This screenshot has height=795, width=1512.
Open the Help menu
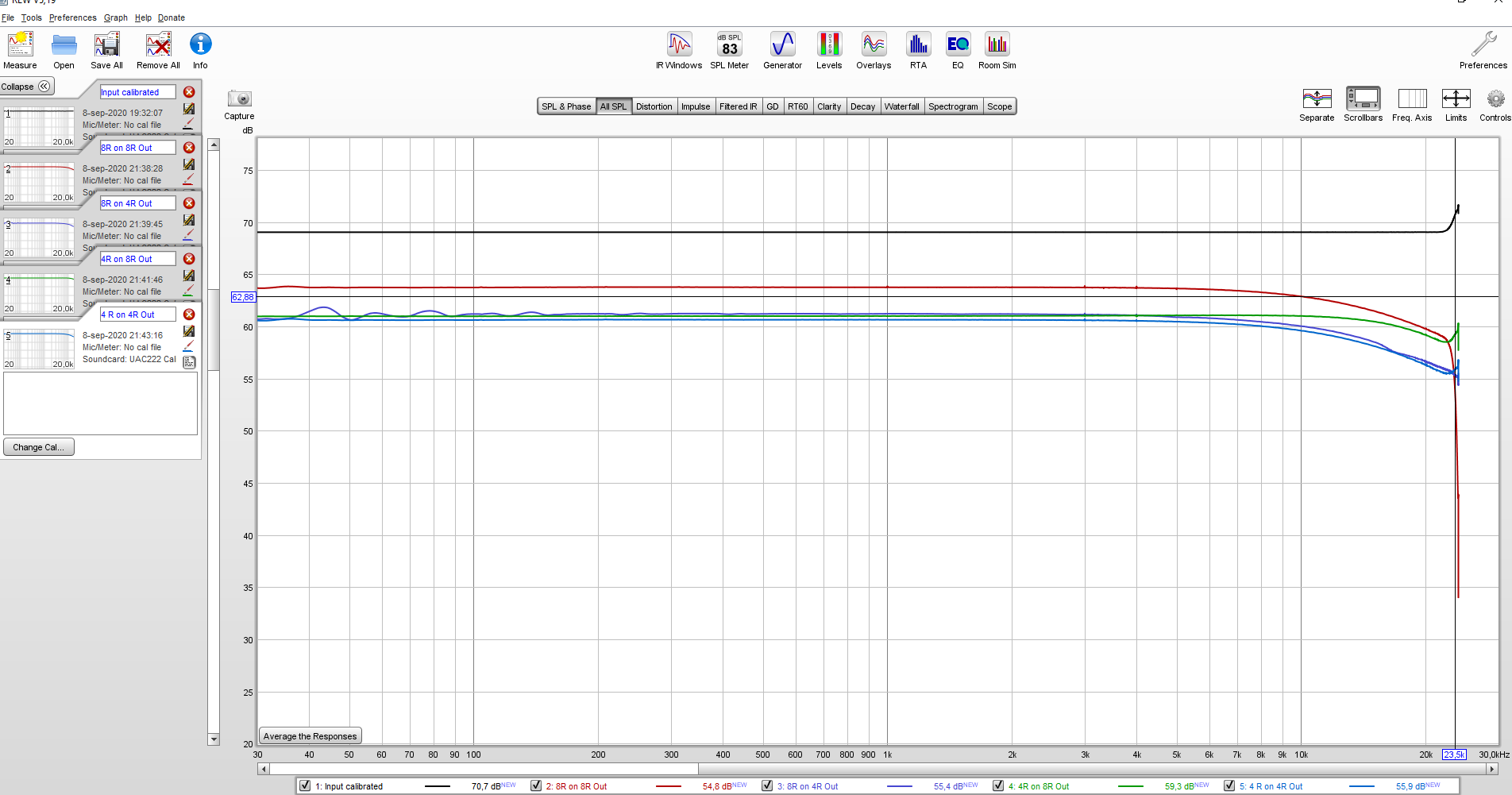[143, 17]
